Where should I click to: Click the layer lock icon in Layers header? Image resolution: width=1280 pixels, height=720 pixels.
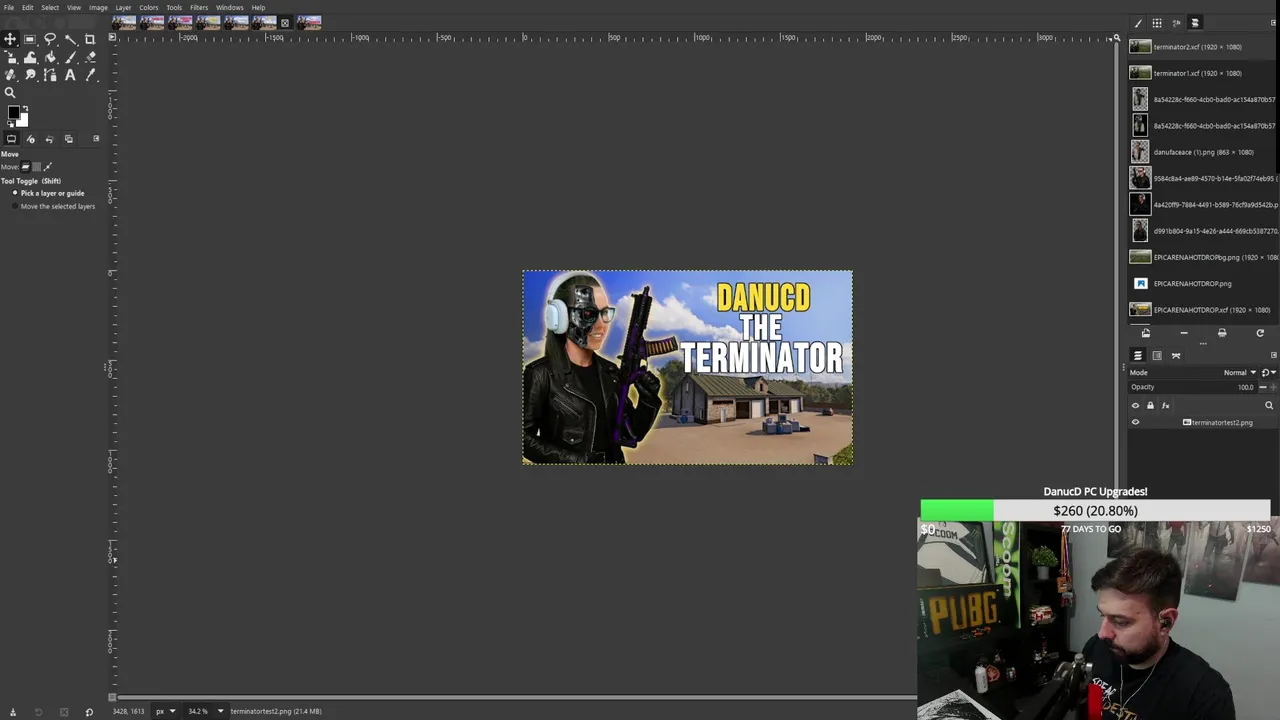(1150, 405)
